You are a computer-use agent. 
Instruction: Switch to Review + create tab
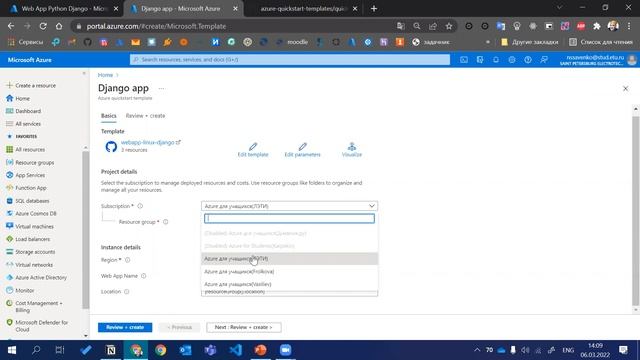pos(145,116)
